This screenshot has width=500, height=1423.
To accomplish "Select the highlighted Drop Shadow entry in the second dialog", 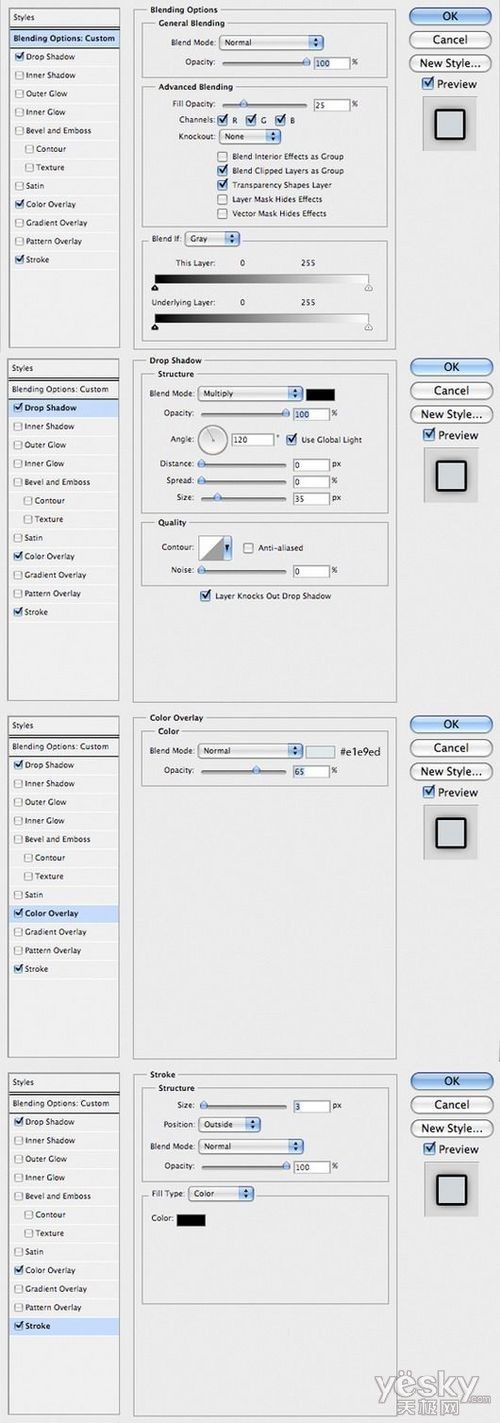I will (x=63, y=408).
